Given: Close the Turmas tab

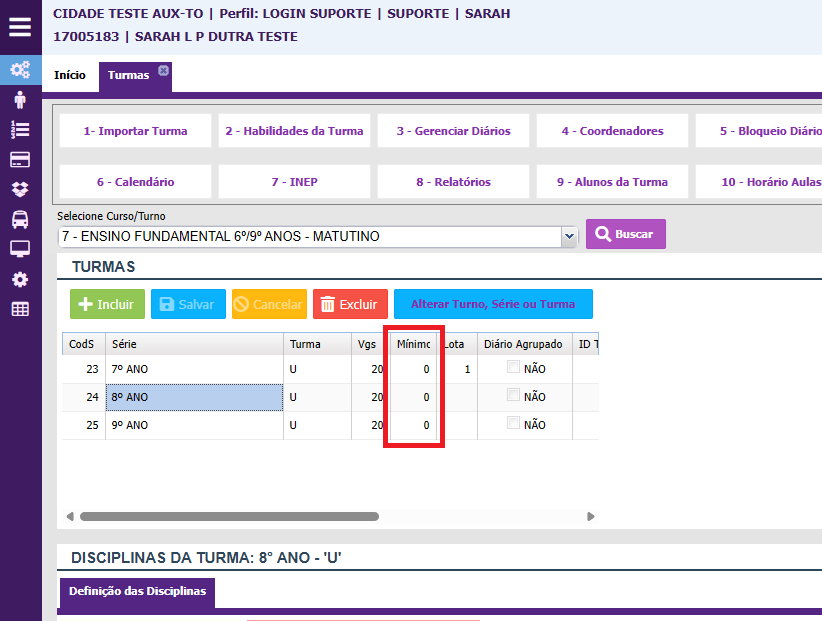Looking at the screenshot, I should click(x=164, y=70).
